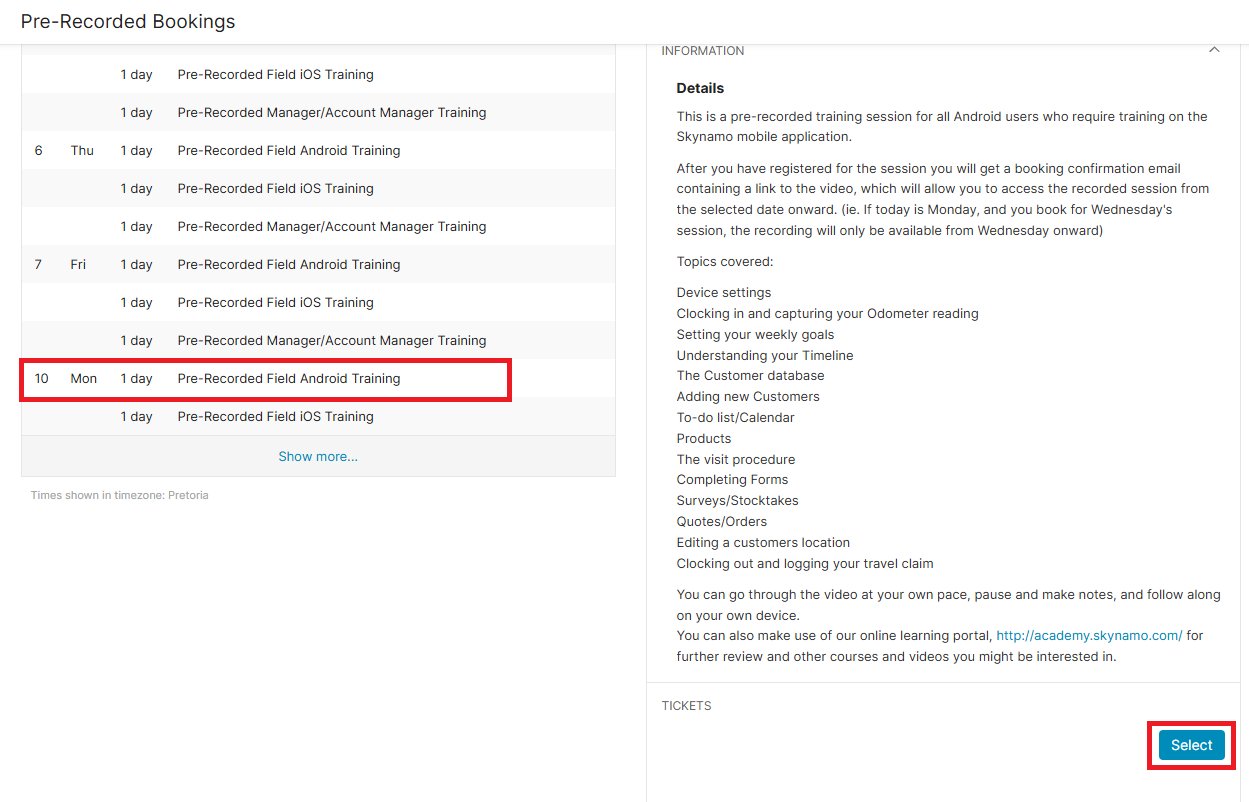This screenshot has width=1249, height=802.
Task: Pick Thursday's Manager/Account Manager Training session
Action: 331,227
